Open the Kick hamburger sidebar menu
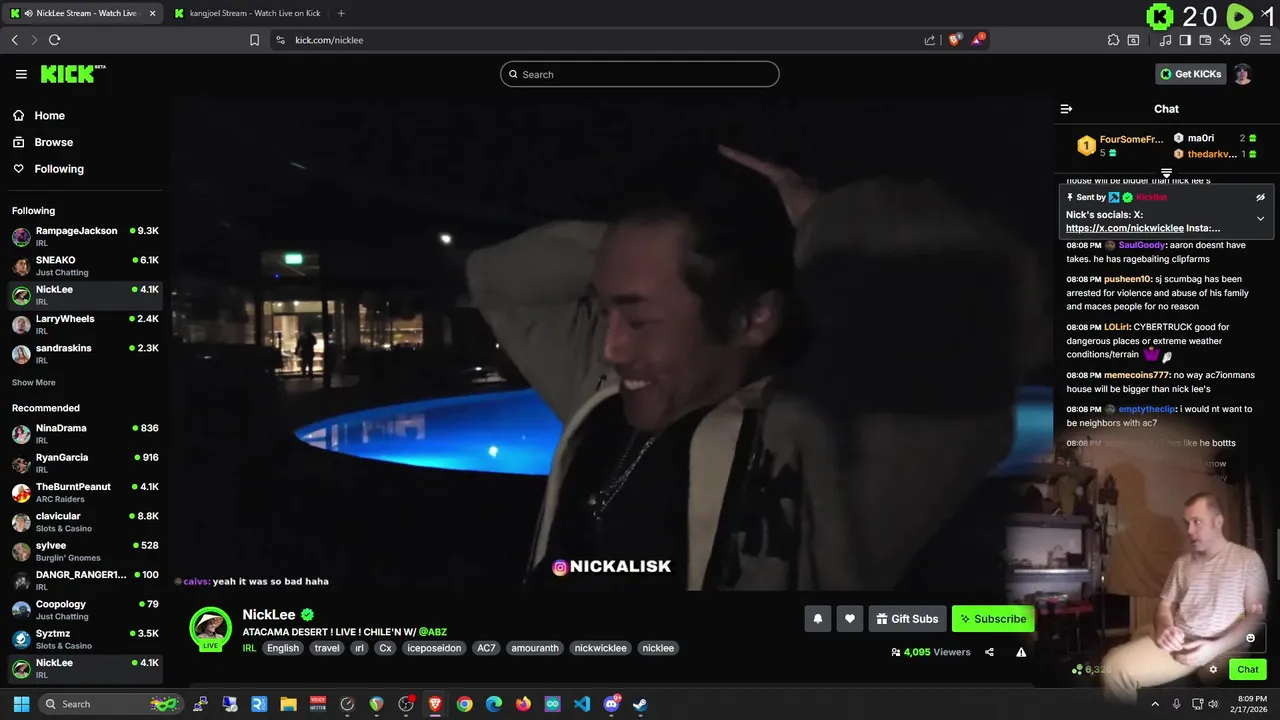 [21, 74]
